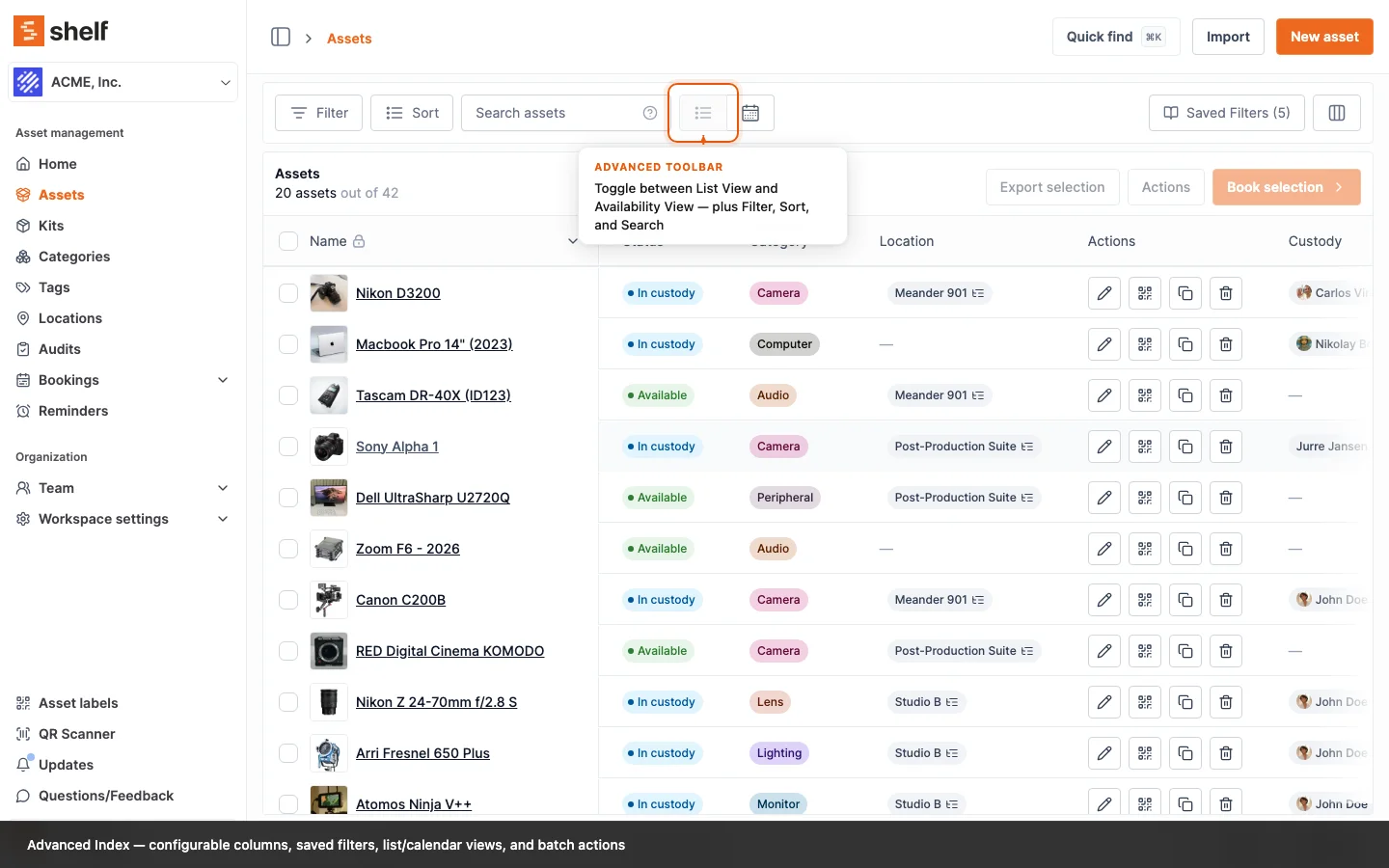Click the sidebar collapse icon
1389x868 pixels.
tap(281, 38)
